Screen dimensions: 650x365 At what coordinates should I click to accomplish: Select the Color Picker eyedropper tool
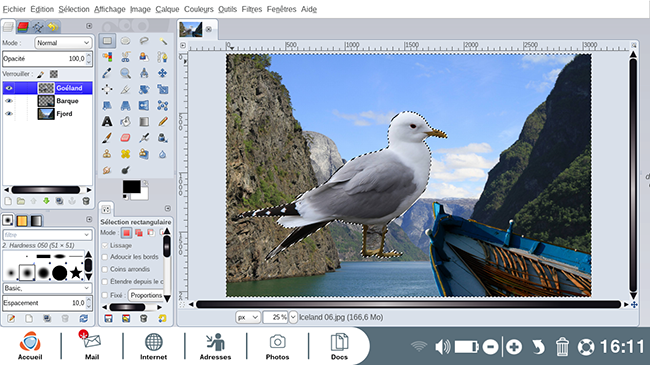(x=107, y=73)
